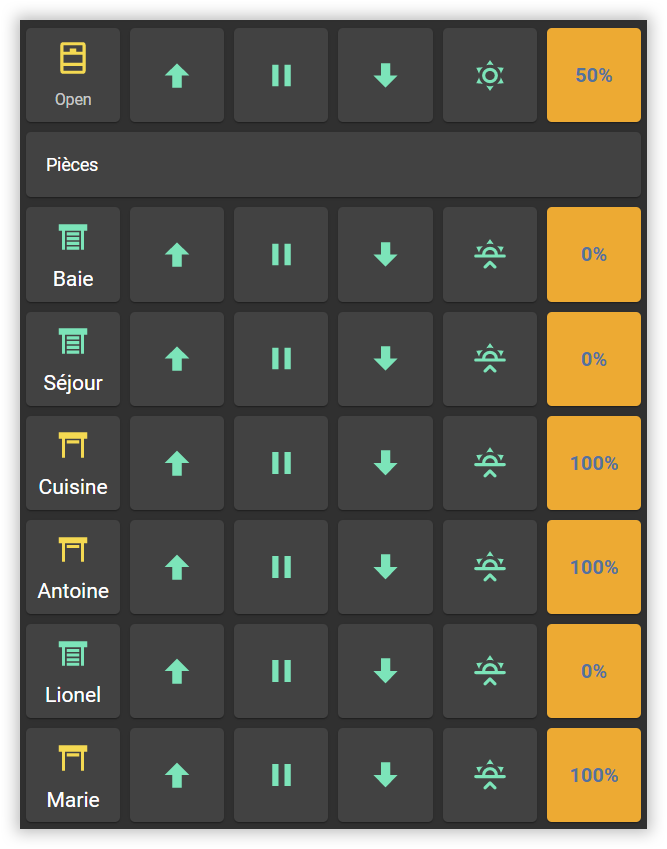Raise the Antoine shutter with up arrow

coord(177,567)
